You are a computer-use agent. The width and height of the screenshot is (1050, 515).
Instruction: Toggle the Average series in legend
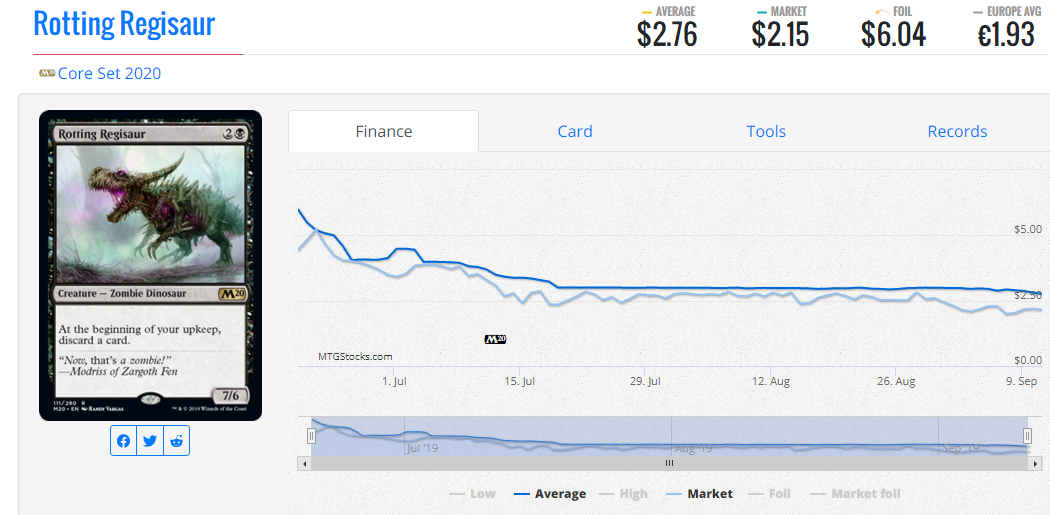point(550,494)
